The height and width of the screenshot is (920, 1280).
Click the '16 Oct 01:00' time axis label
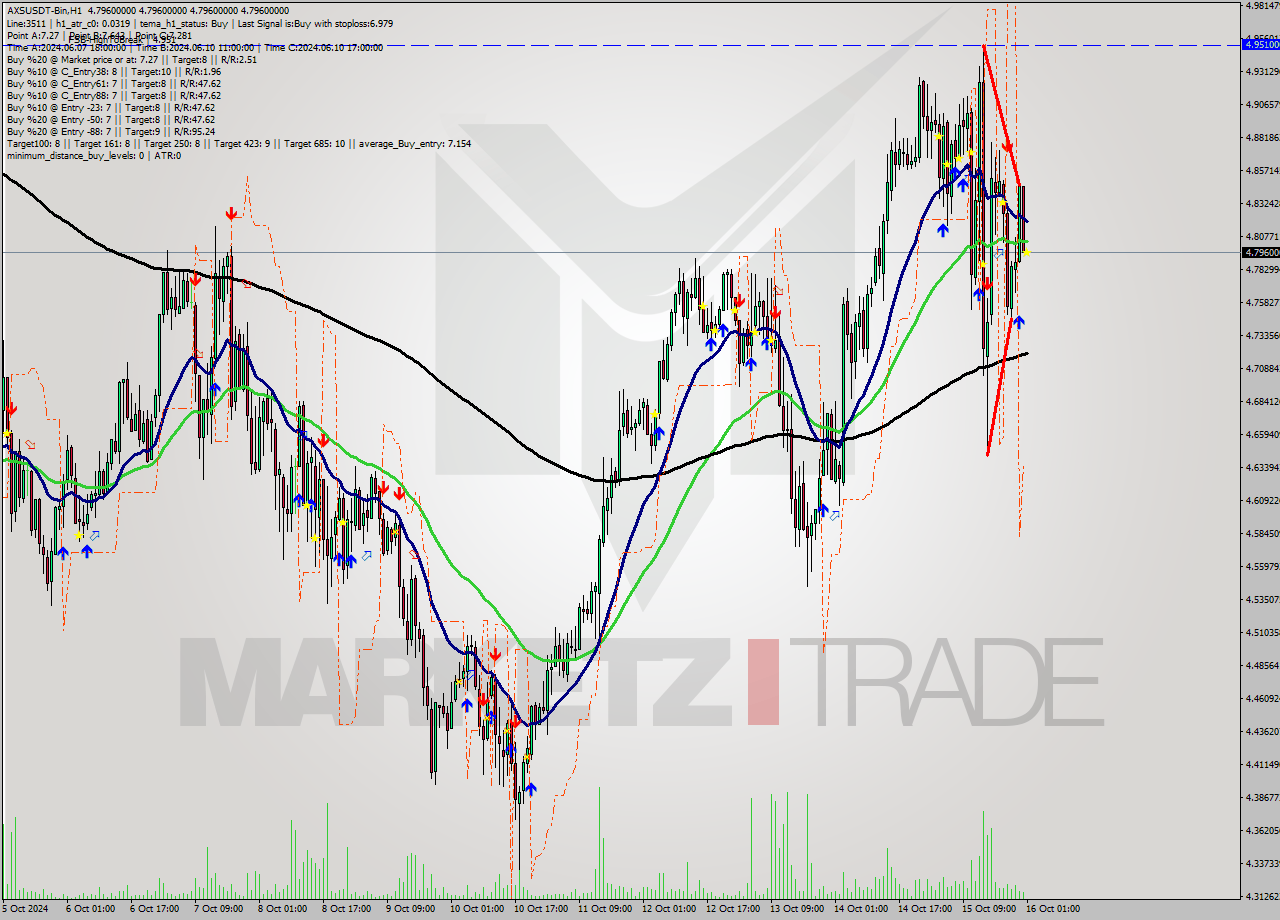pyautogui.click(x=1054, y=909)
